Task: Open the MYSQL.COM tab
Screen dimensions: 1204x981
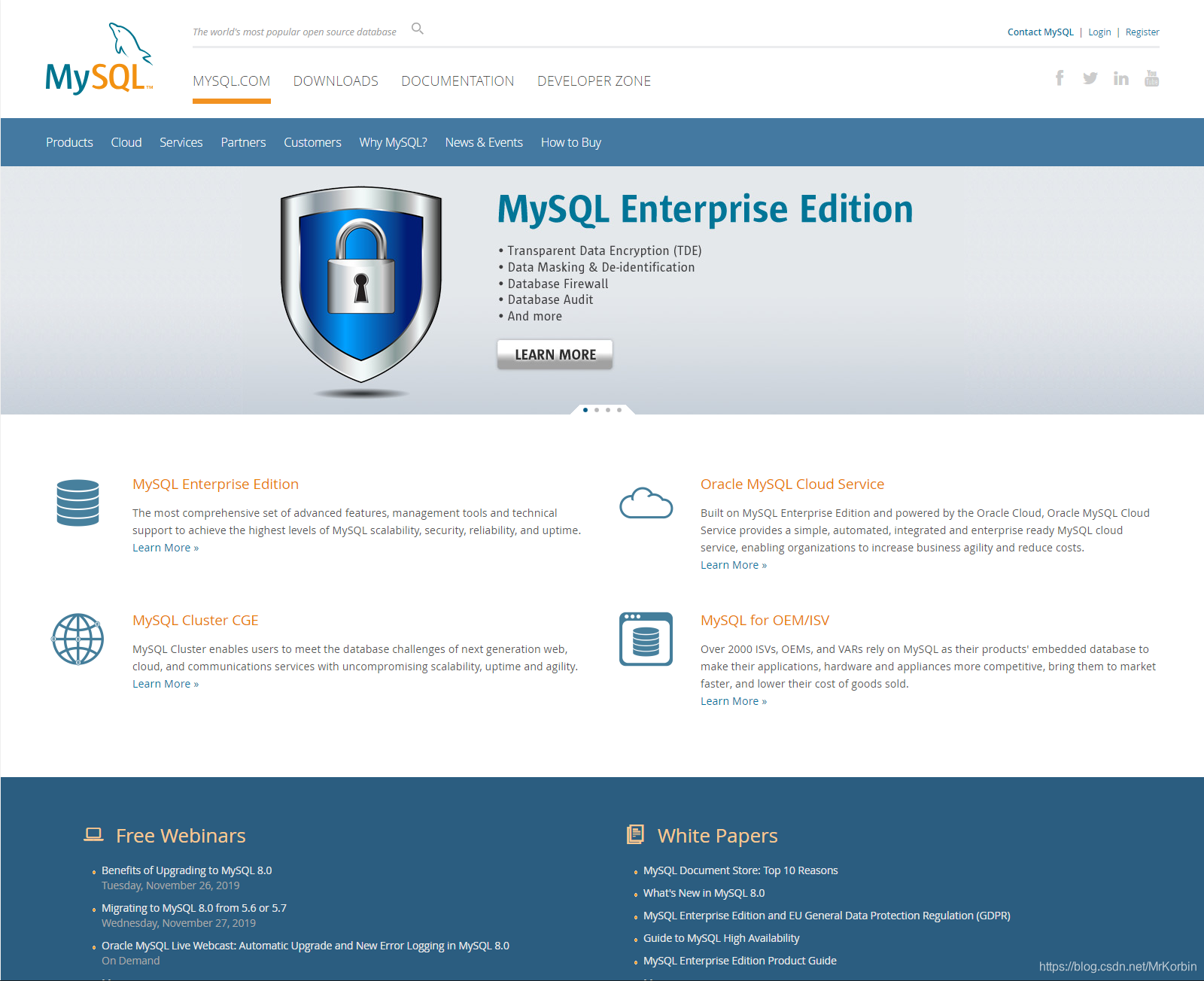Action: click(231, 81)
